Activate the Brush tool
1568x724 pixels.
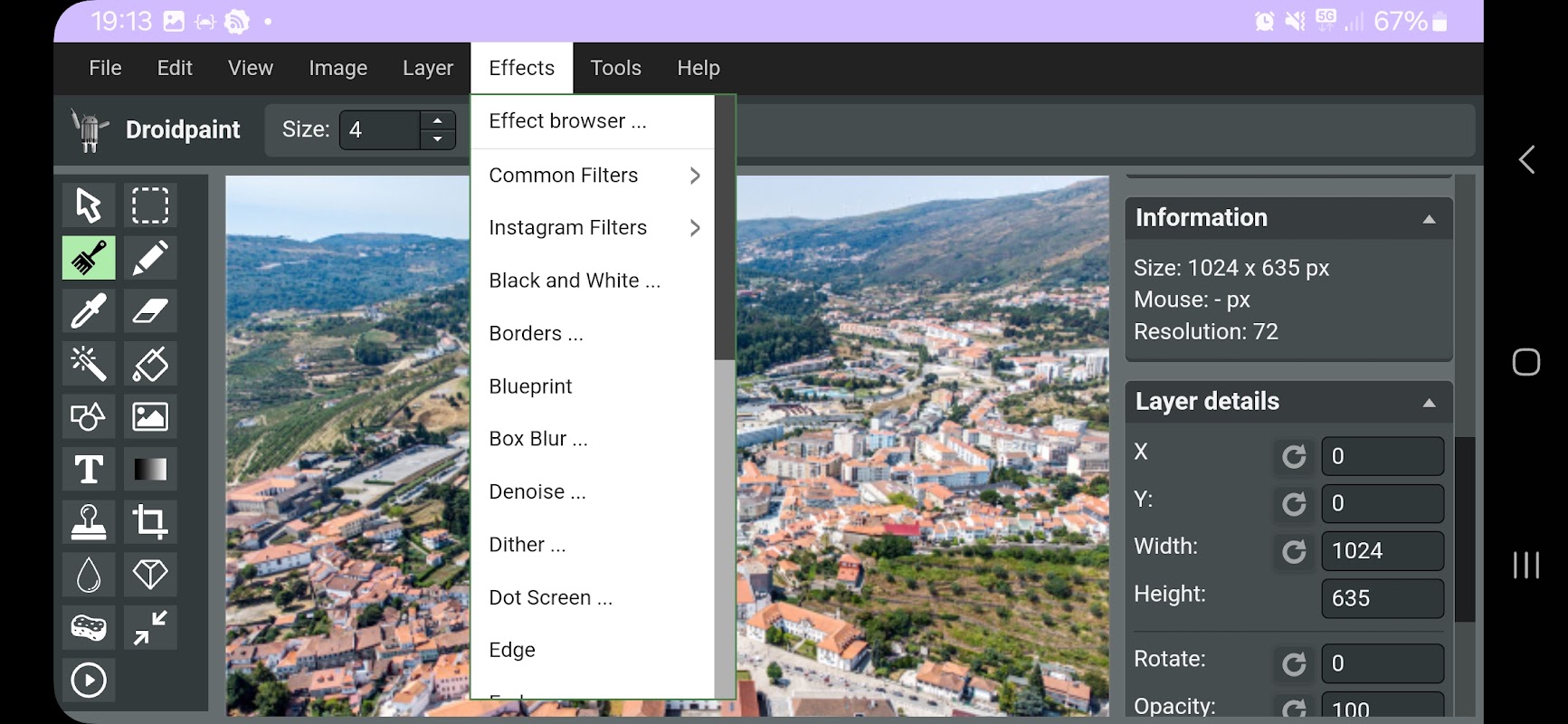(x=89, y=258)
